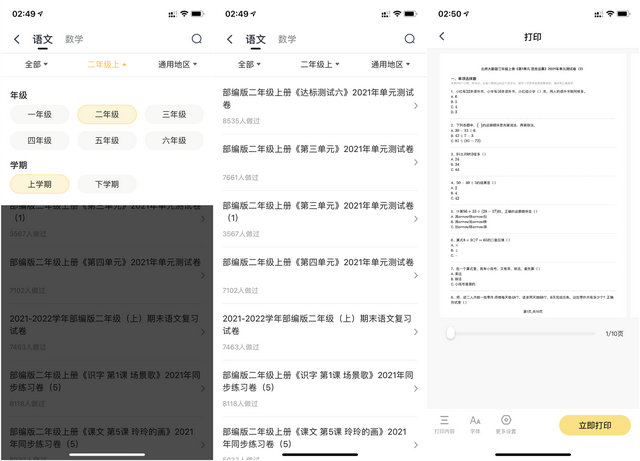Open search on the grade filter screen
This screenshot has height=461, width=640.
[x=197, y=39]
